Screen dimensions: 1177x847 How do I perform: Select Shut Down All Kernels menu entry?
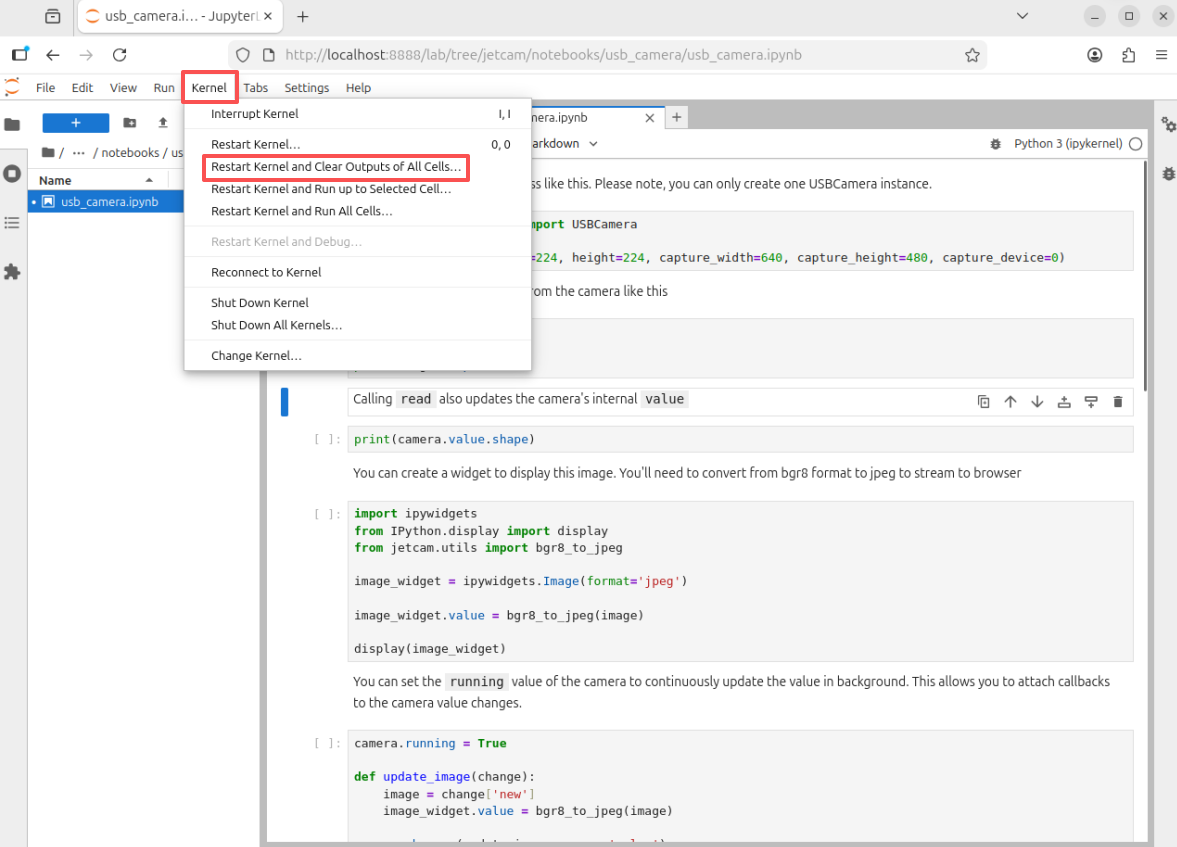coord(357,325)
